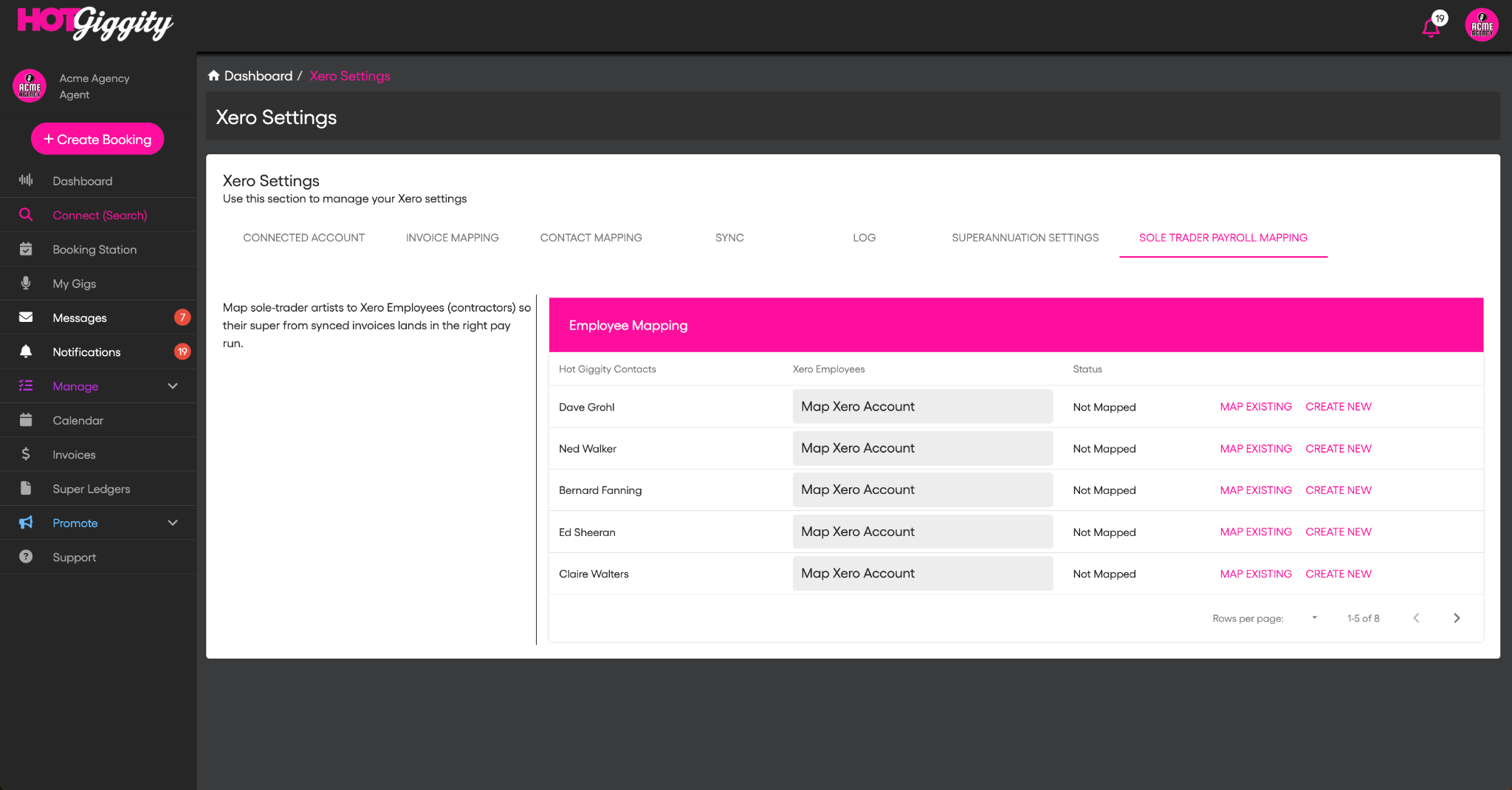The height and width of the screenshot is (790, 1512).
Task: Open Map Xero Account dropdown for Claire Walters
Action: click(922, 573)
